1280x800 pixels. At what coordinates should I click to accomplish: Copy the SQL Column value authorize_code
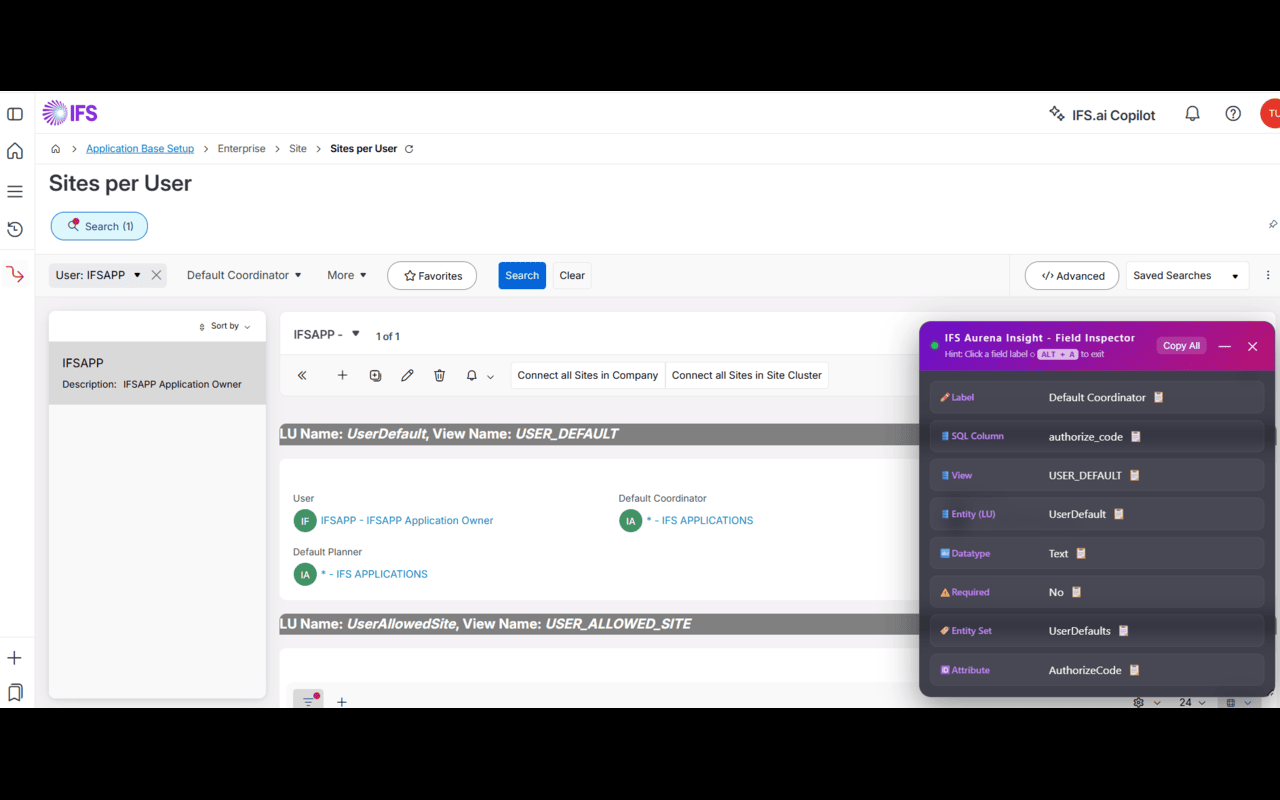[1136, 436]
